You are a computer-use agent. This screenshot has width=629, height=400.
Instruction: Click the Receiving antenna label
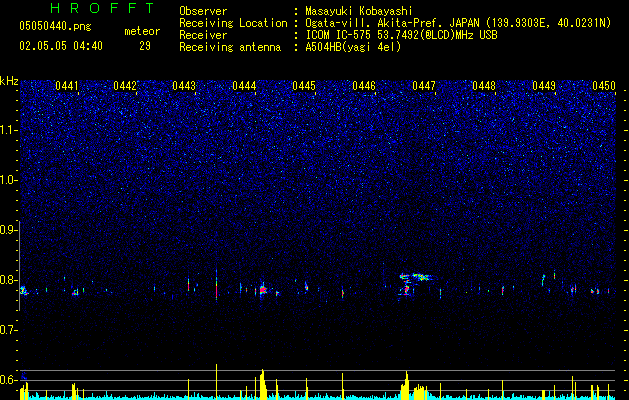click(x=230, y=47)
